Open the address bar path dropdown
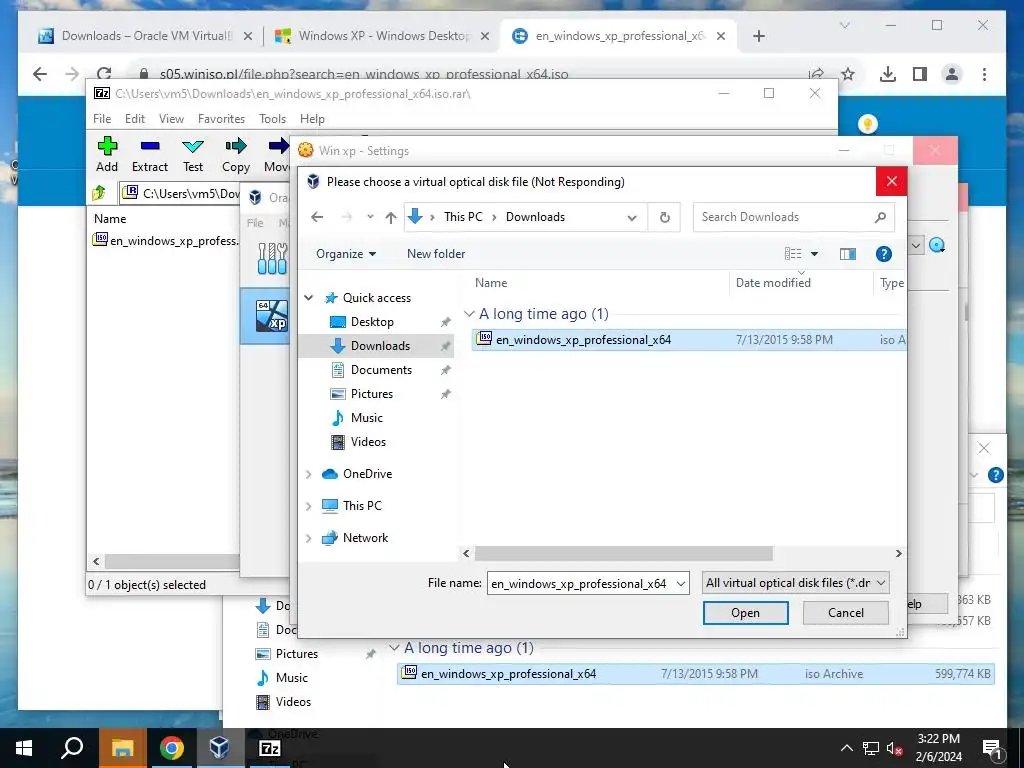The image size is (1024, 768). (x=632, y=217)
